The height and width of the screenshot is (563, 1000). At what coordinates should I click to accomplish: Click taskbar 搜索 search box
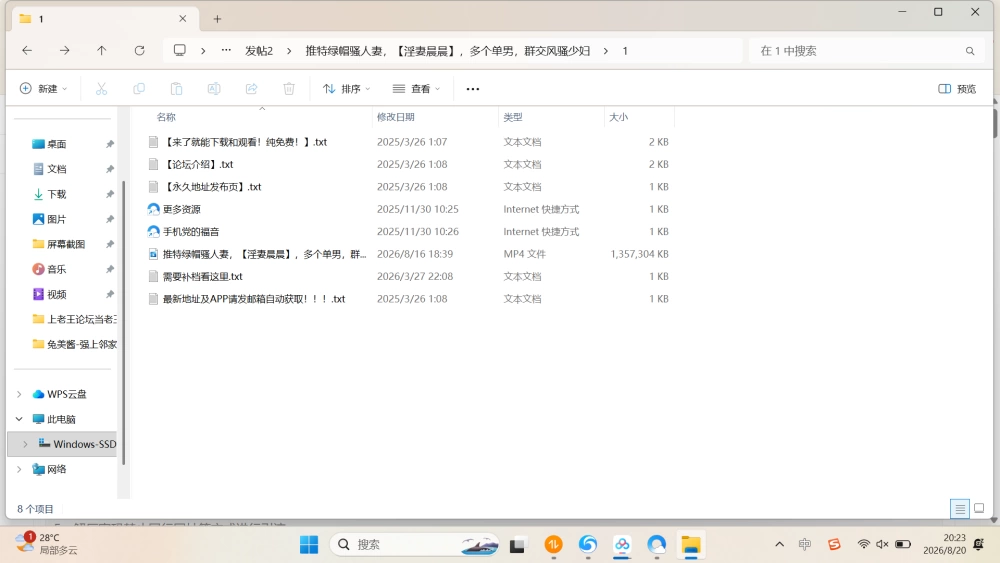click(x=415, y=545)
